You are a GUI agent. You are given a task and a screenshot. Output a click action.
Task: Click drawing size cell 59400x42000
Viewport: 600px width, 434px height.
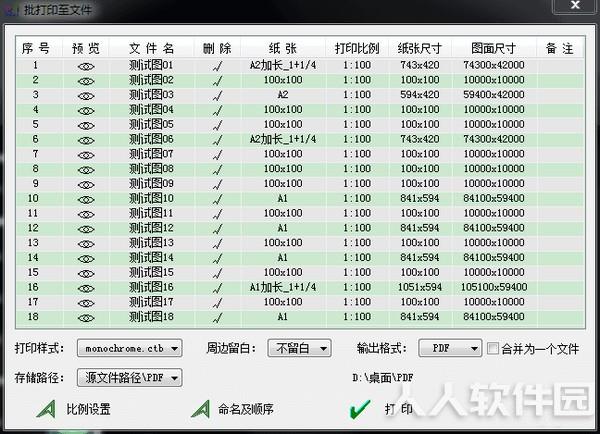[494, 95]
